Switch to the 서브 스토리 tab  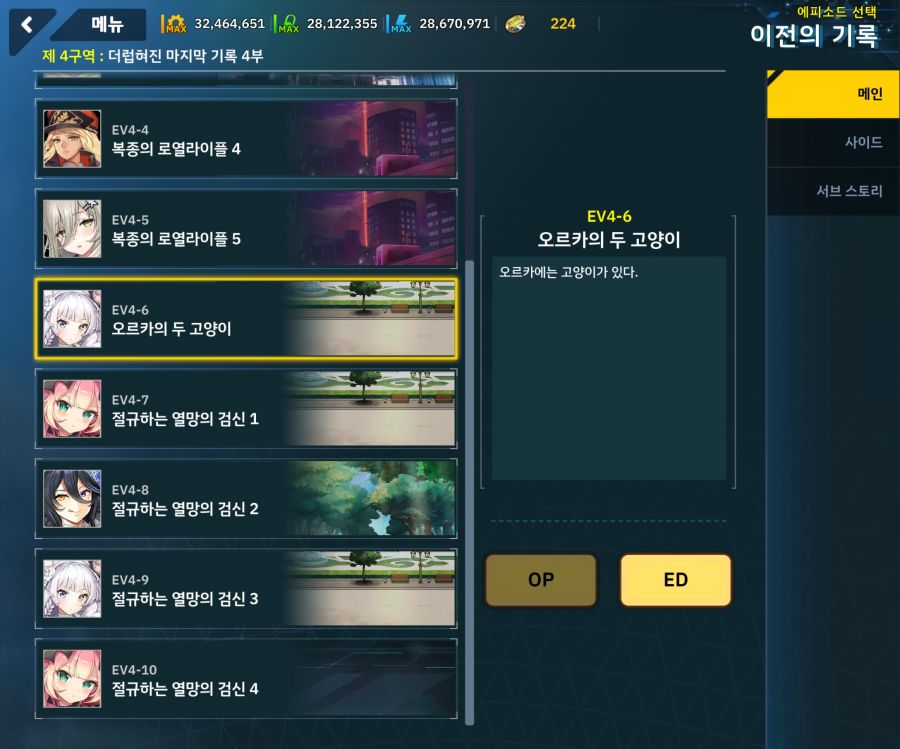(833, 191)
